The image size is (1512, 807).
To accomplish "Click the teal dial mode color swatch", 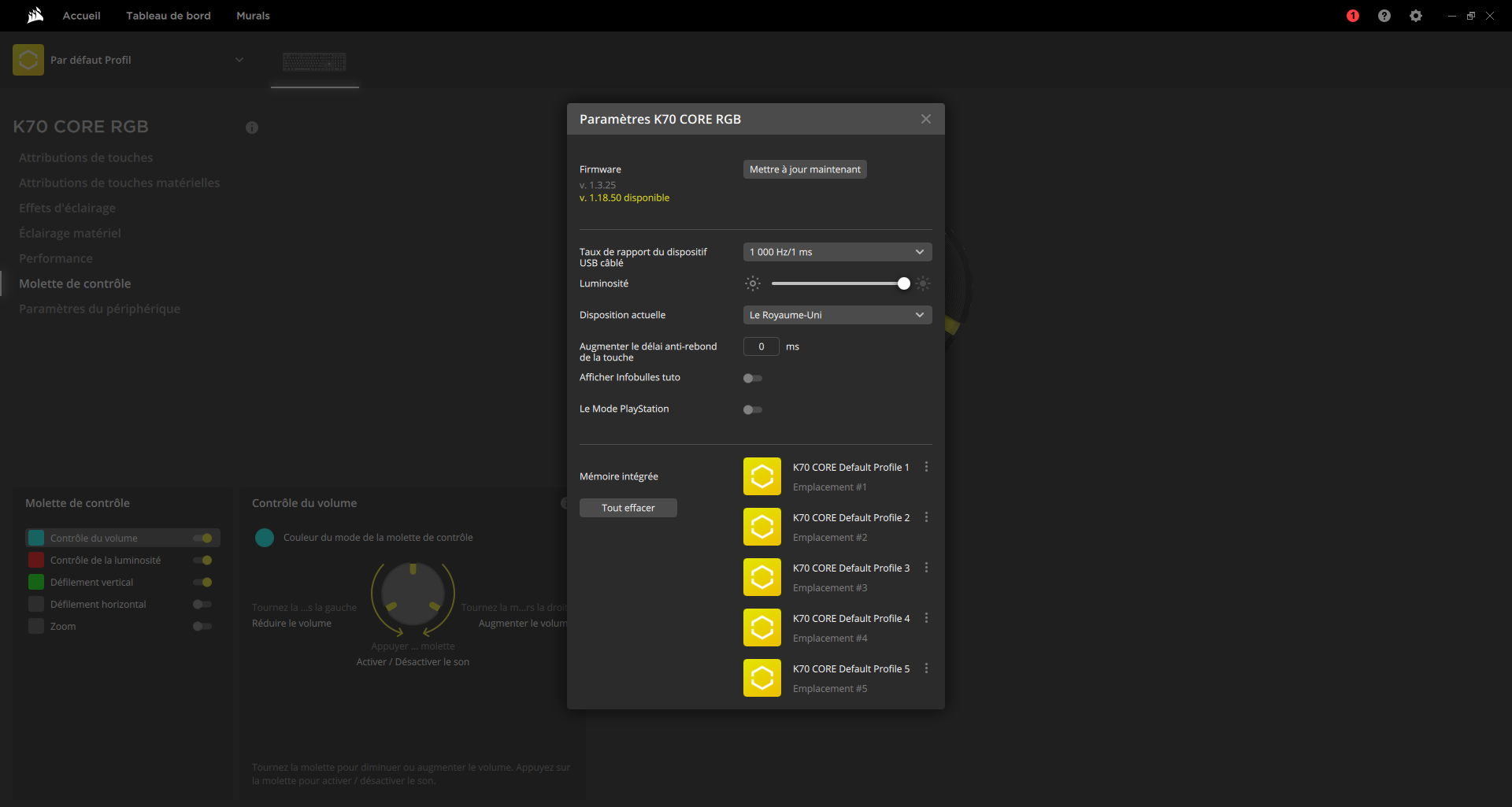I will (265, 538).
